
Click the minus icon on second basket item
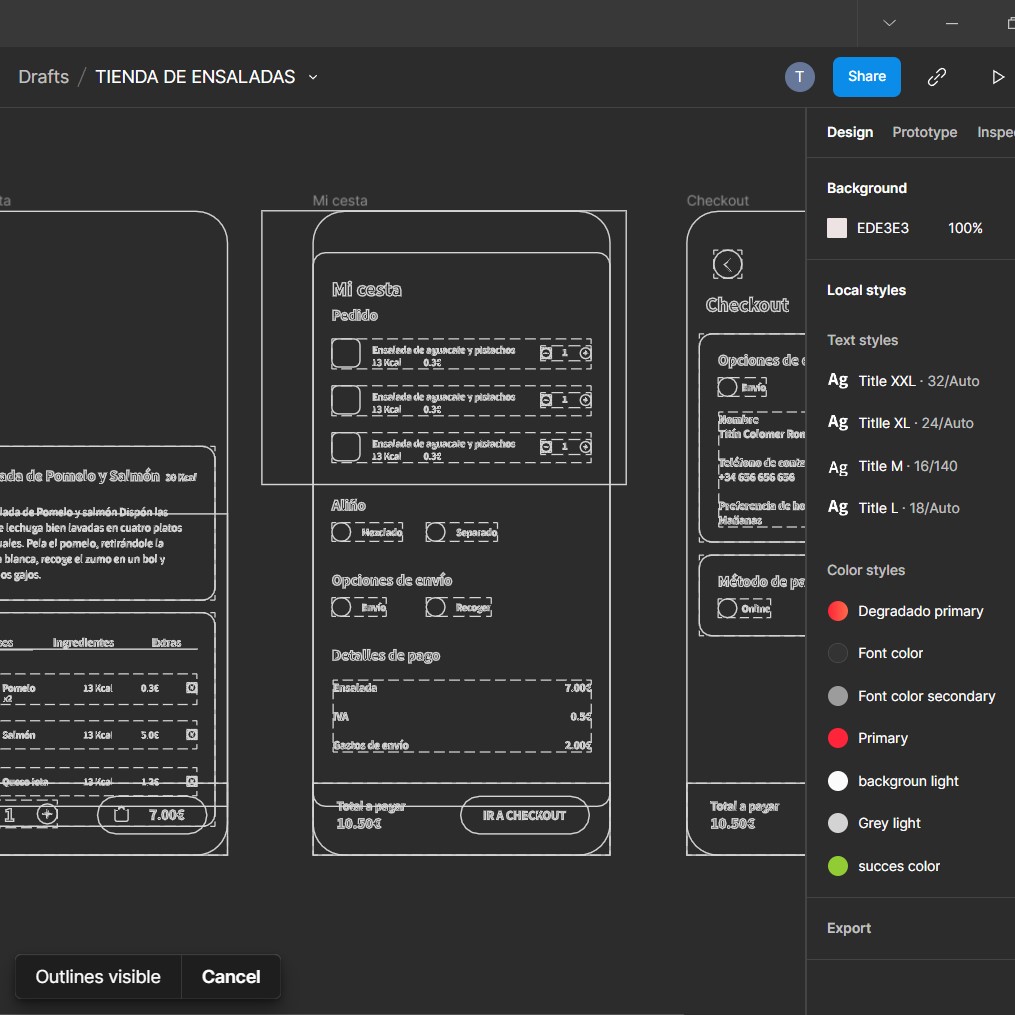(x=546, y=400)
